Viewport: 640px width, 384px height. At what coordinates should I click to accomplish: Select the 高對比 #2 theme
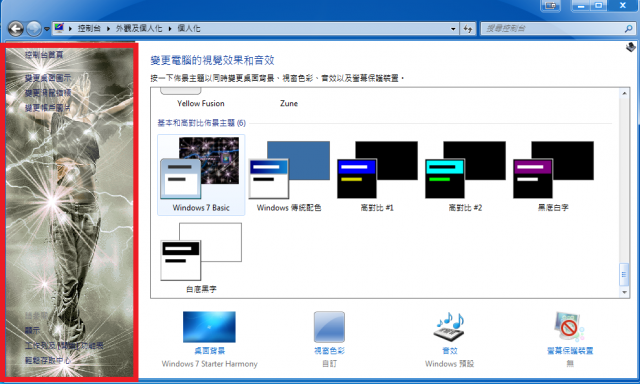(465, 175)
